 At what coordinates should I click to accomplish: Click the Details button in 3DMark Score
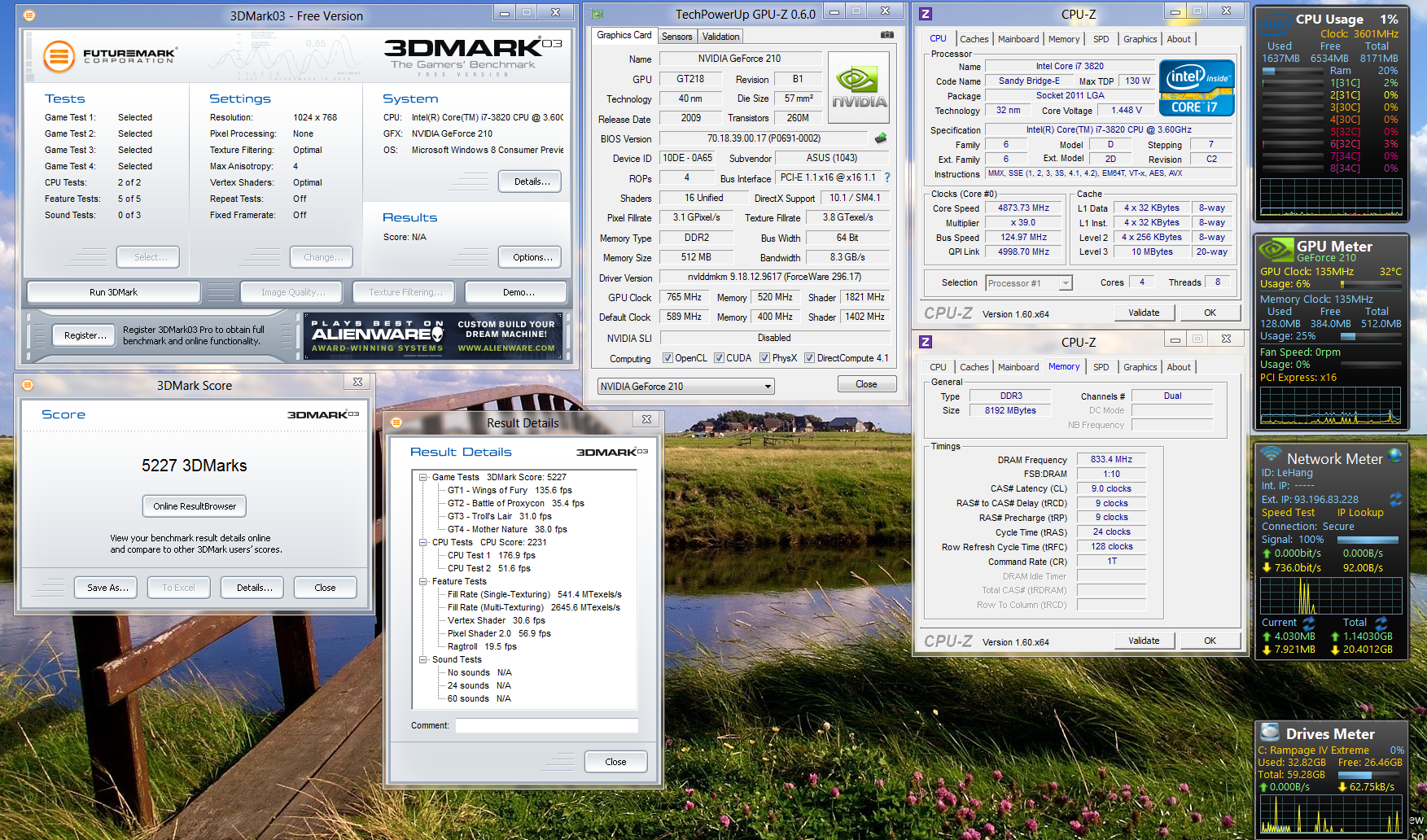click(x=254, y=588)
